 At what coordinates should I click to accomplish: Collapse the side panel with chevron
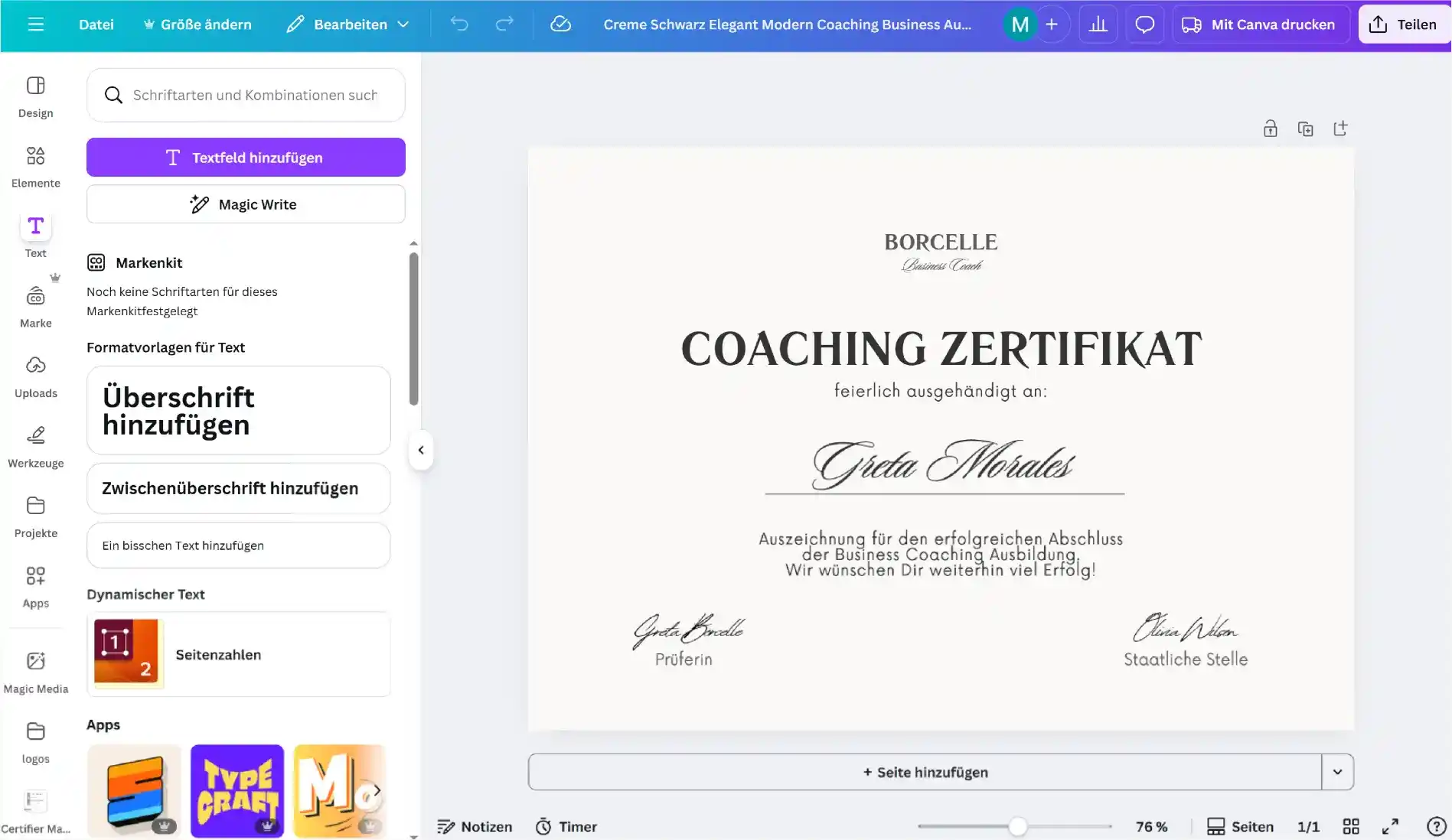(421, 450)
